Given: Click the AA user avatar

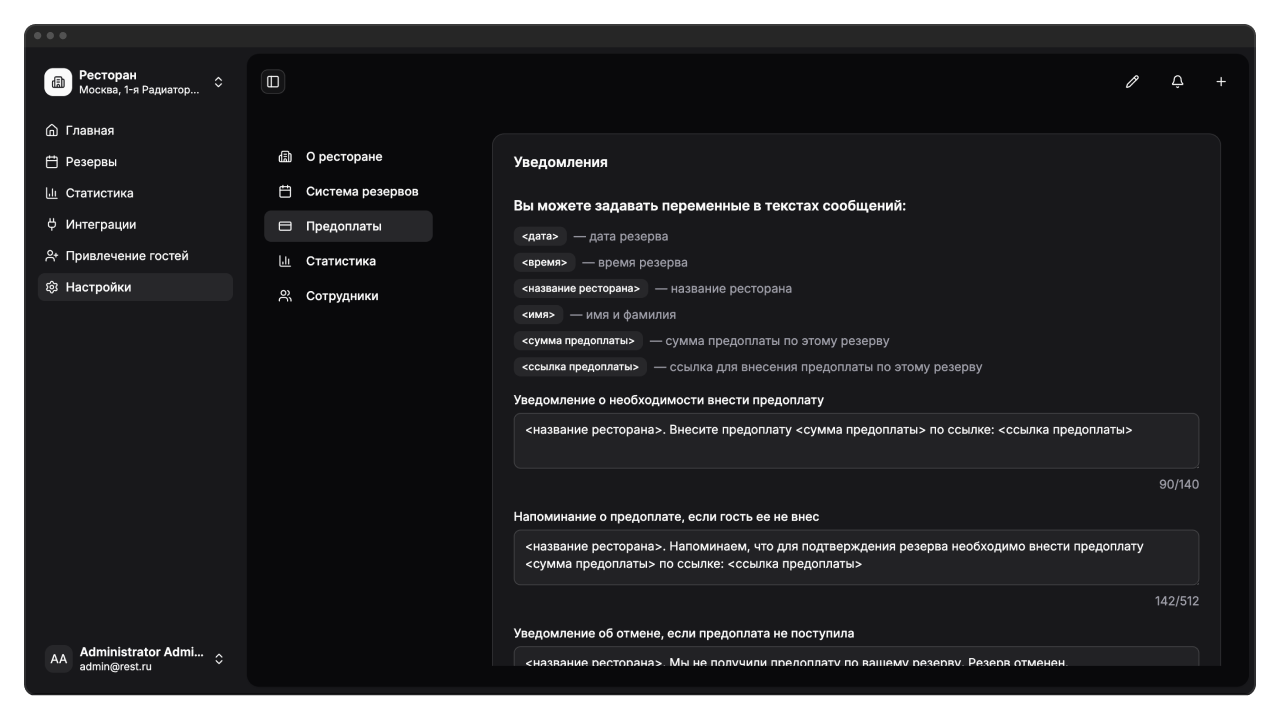Looking at the screenshot, I should pos(59,659).
